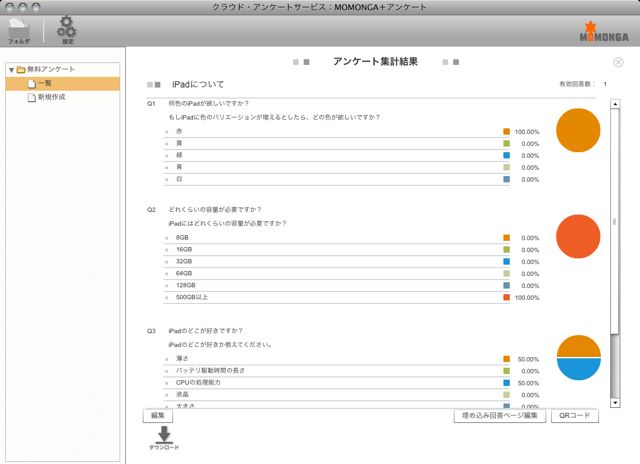Click the Q2 red pie chart
The height and width of the screenshot is (464, 640).
[x=578, y=236]
